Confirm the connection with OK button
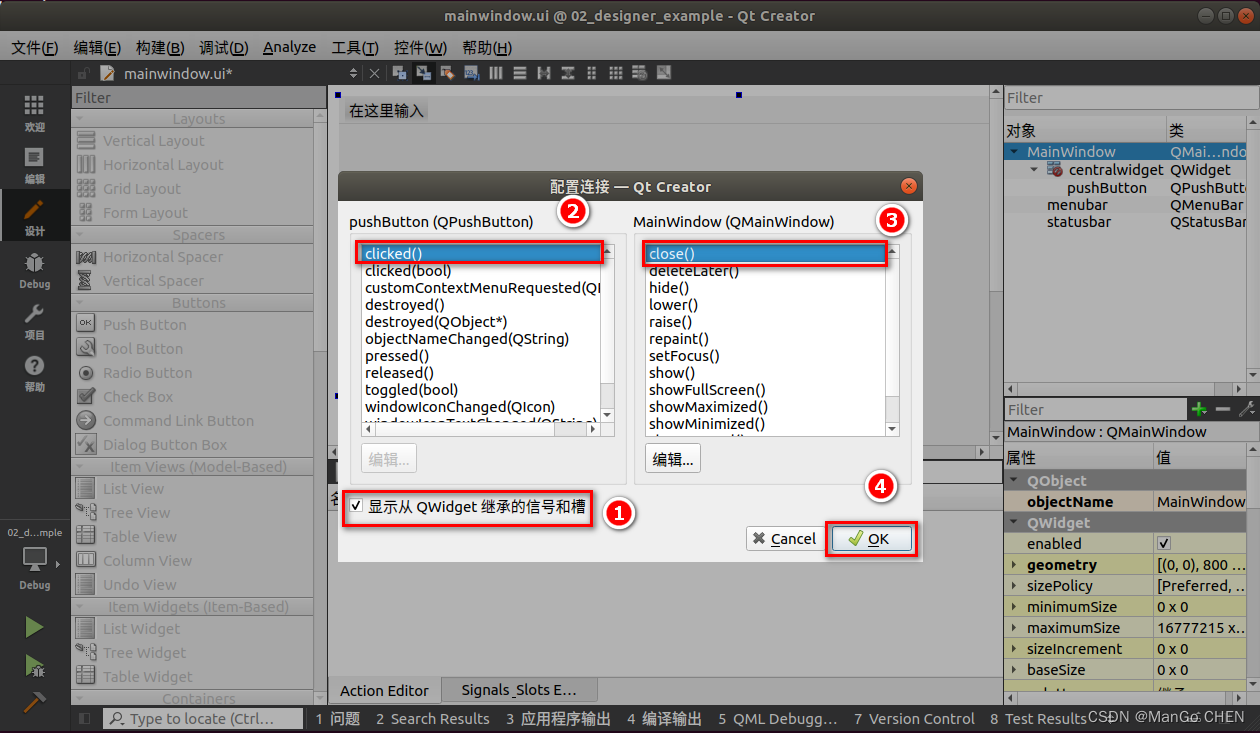Screen dimensions: 1260x733 870,539
